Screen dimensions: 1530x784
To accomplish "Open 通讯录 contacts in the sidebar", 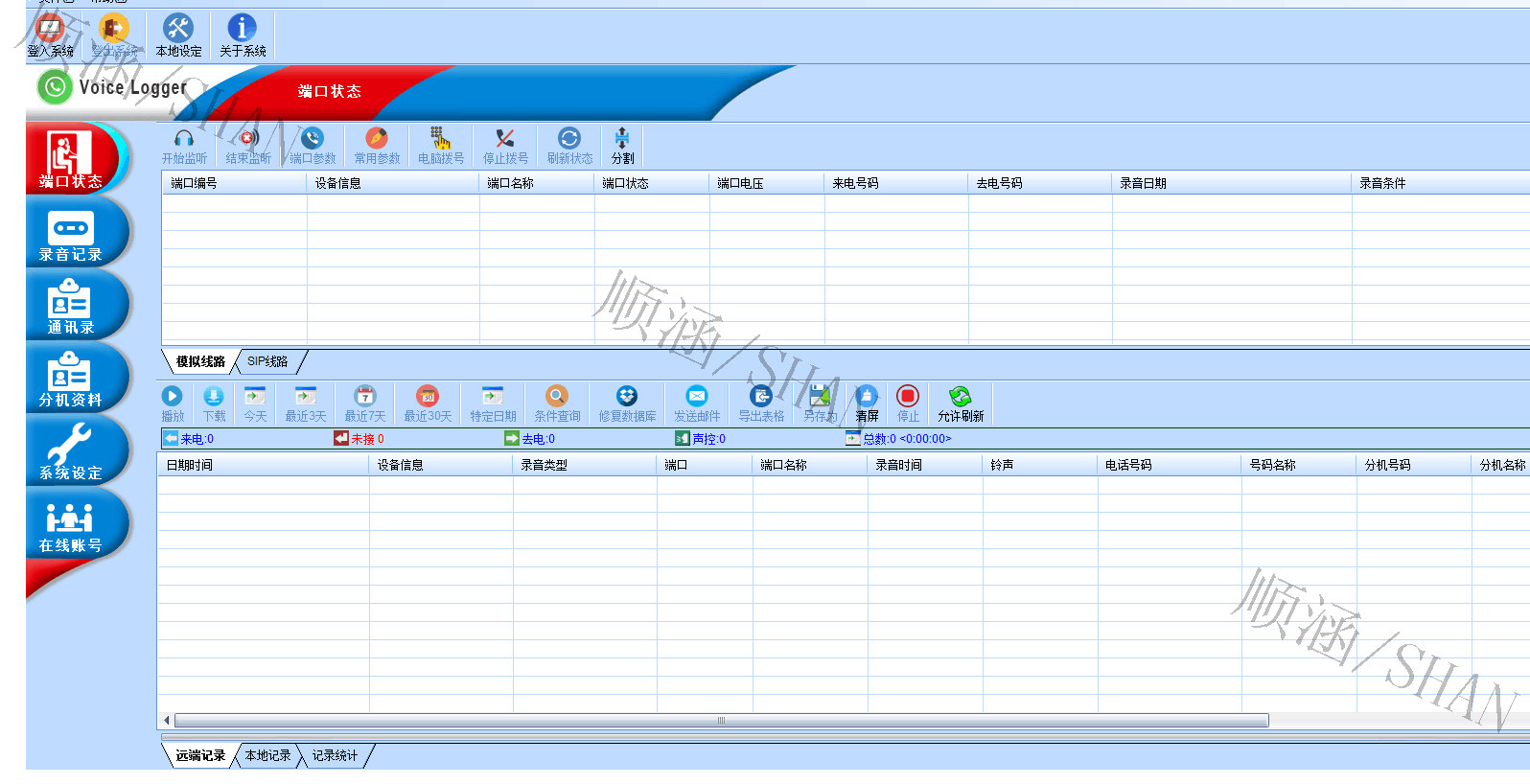I will coord(75,305).
